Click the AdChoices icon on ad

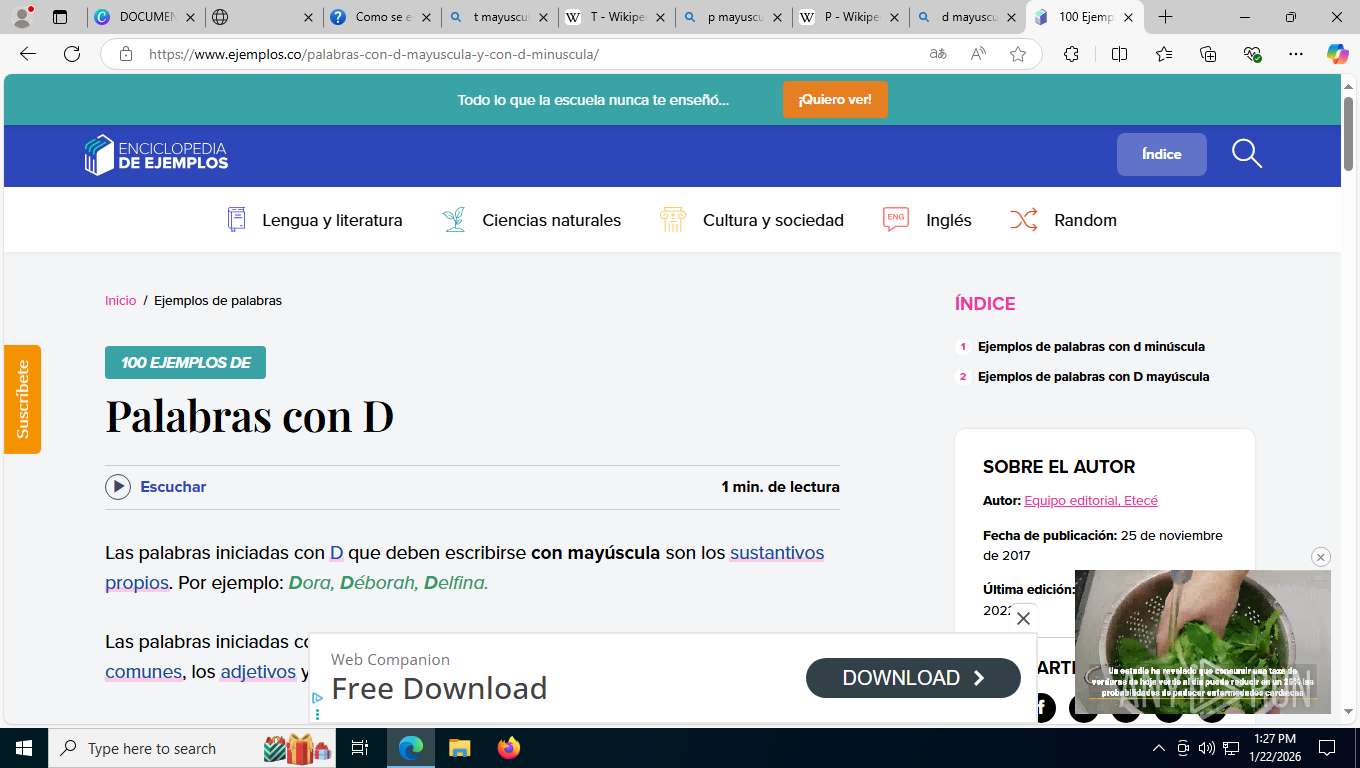(317, 698)
